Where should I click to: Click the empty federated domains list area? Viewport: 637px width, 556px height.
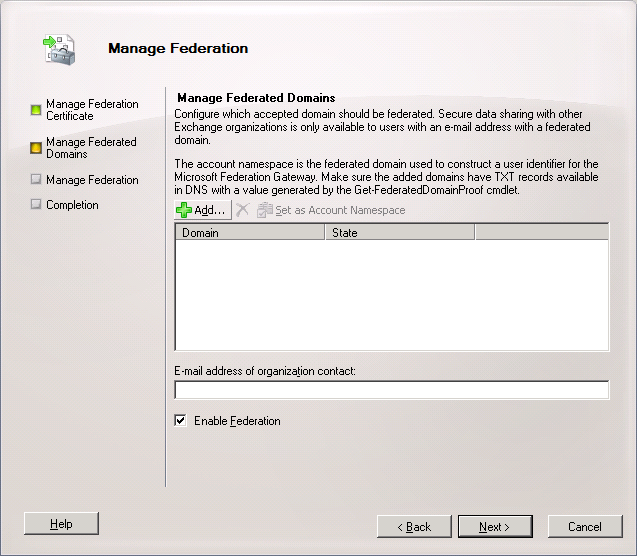click(391, 295)
